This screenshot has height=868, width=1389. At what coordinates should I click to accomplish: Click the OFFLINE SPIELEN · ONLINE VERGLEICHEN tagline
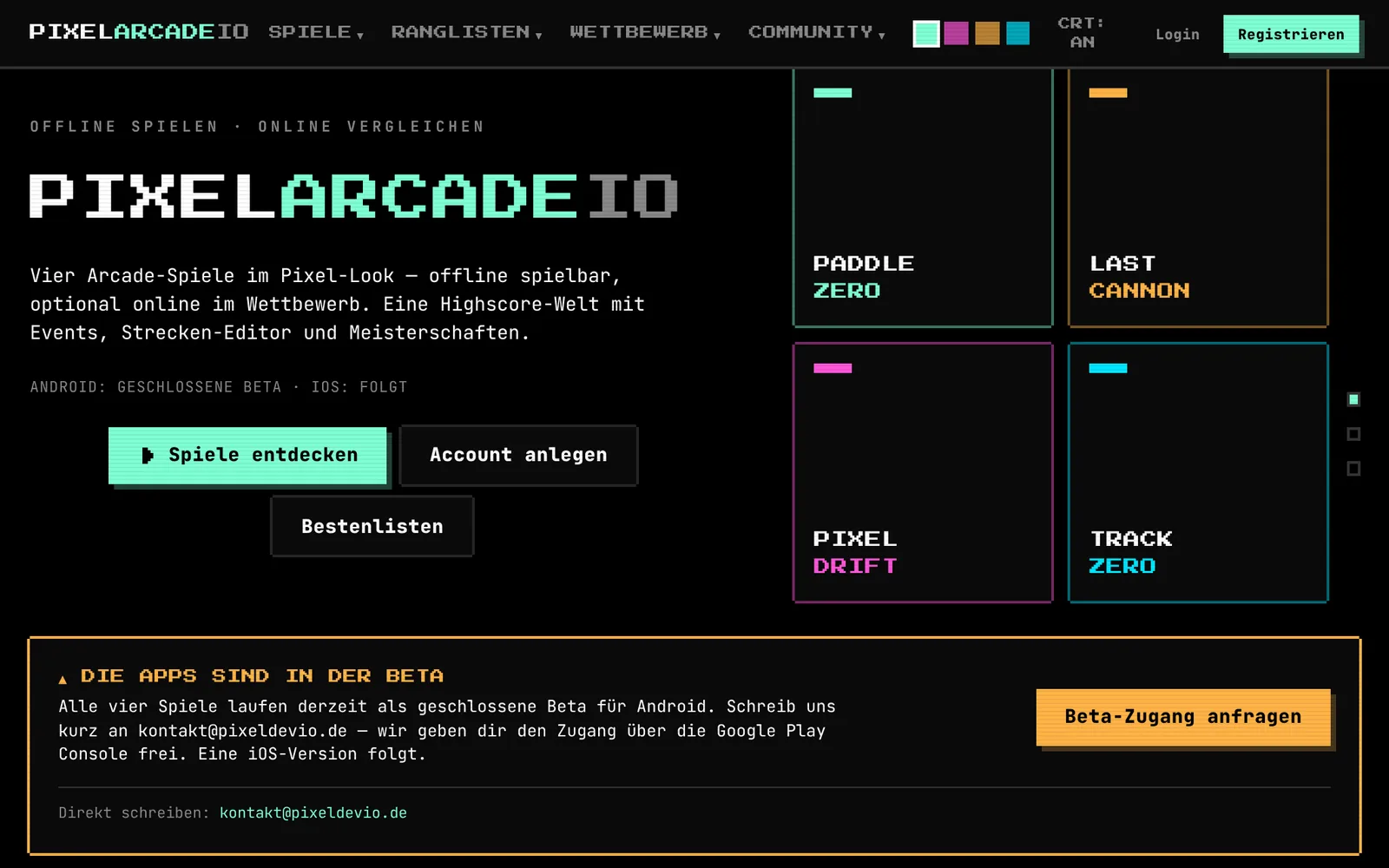tap(257, 127)
